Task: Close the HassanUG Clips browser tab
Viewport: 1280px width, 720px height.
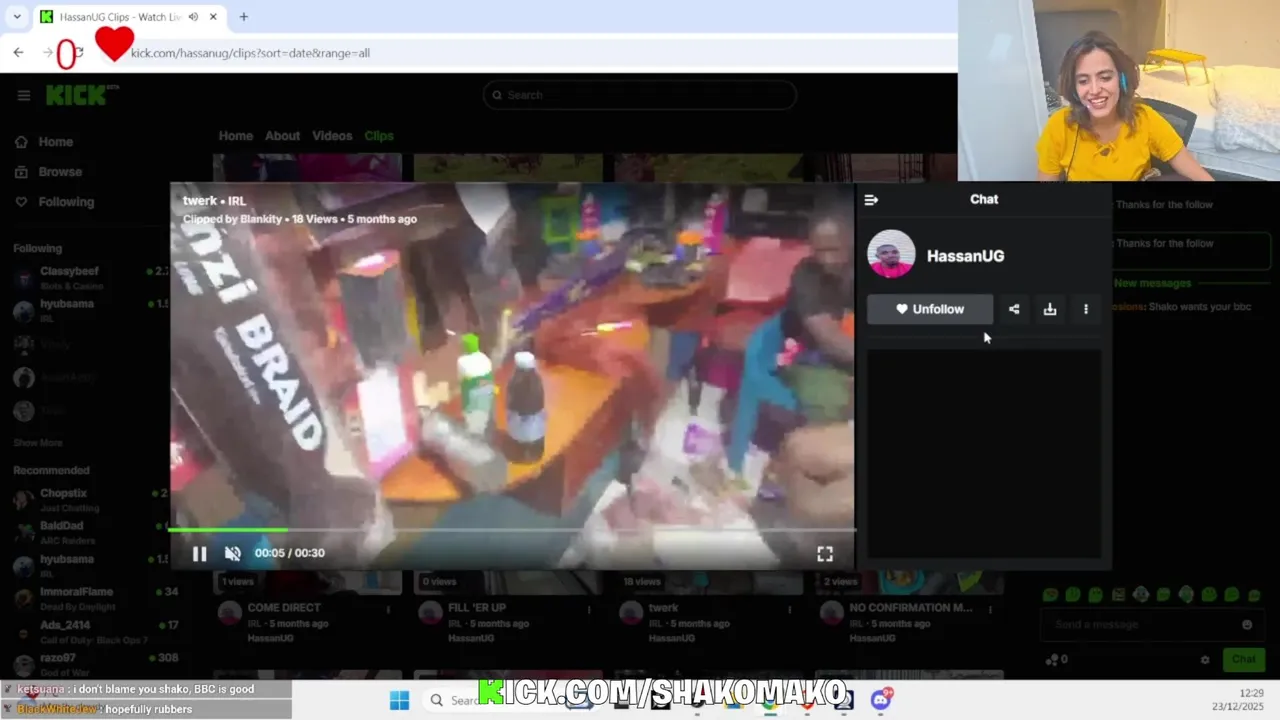Action: (213, 17)
